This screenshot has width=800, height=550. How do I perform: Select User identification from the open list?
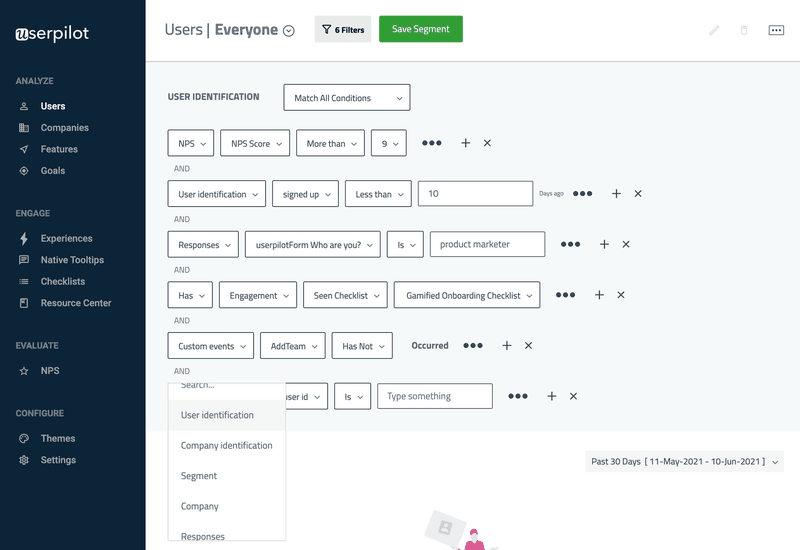click(x=227, y=415)
